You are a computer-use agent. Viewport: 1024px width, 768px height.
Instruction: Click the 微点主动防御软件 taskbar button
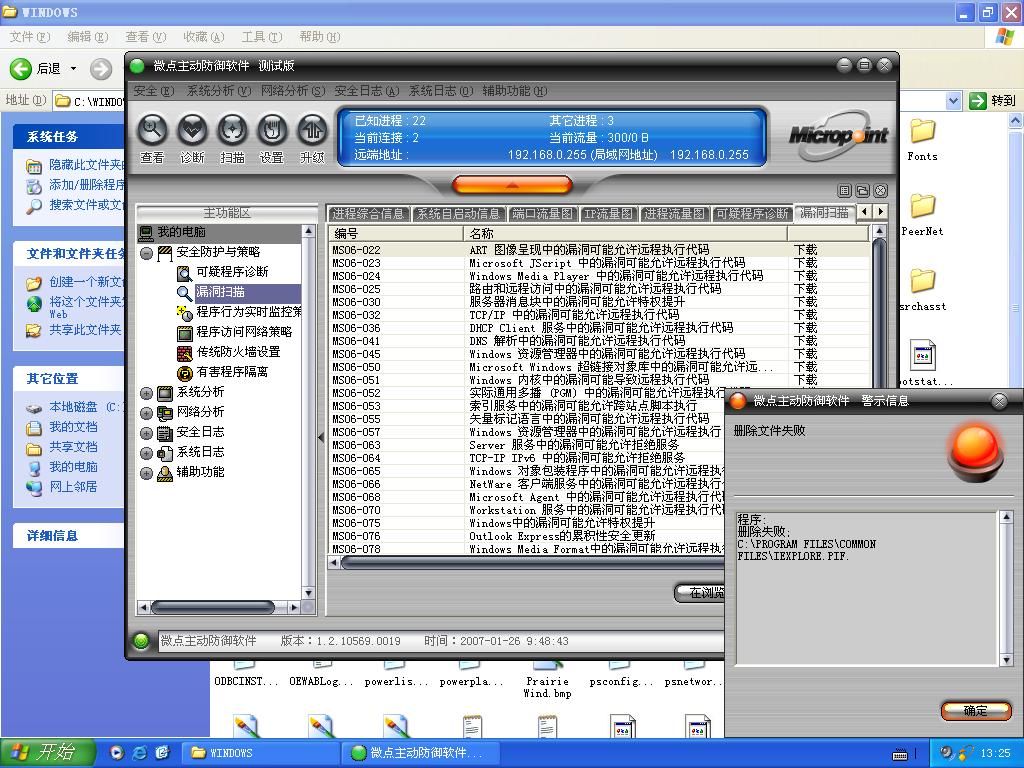click(x=421, y=753)
